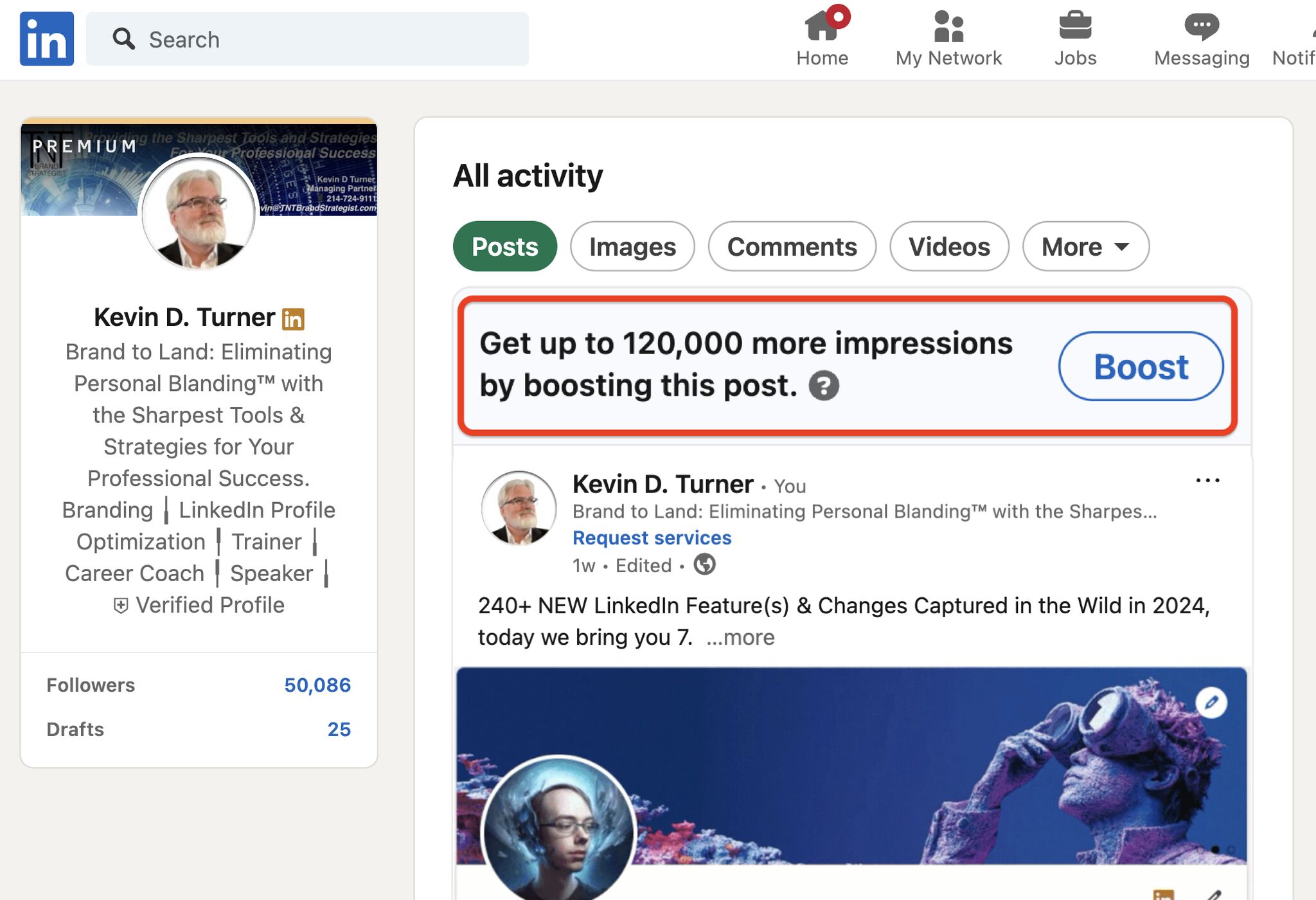Switch to the Videos filter tab

point(949,247)
